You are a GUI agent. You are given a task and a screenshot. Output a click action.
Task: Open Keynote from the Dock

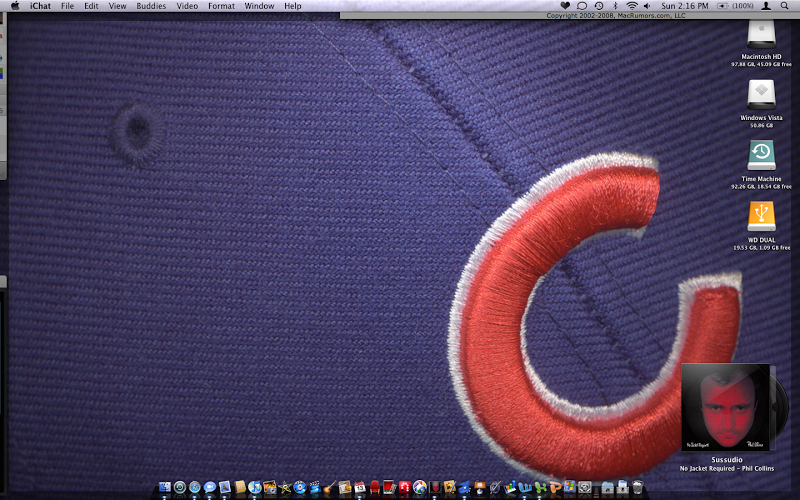(480, 487)
